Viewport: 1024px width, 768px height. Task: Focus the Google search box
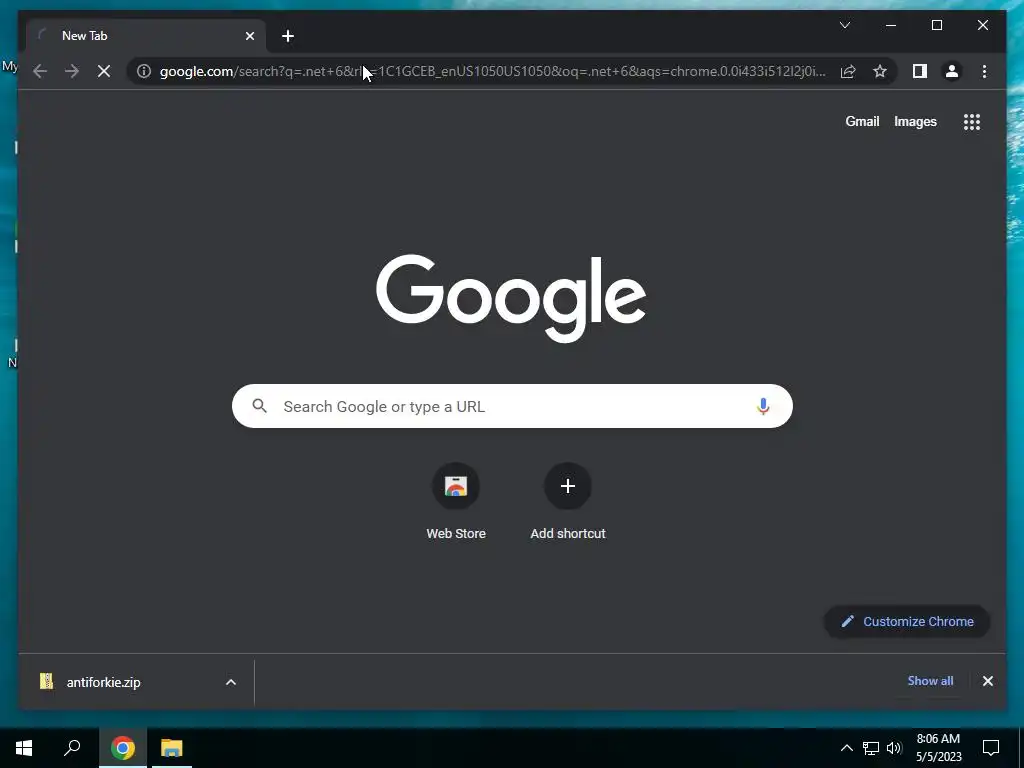tap(512, 406)
